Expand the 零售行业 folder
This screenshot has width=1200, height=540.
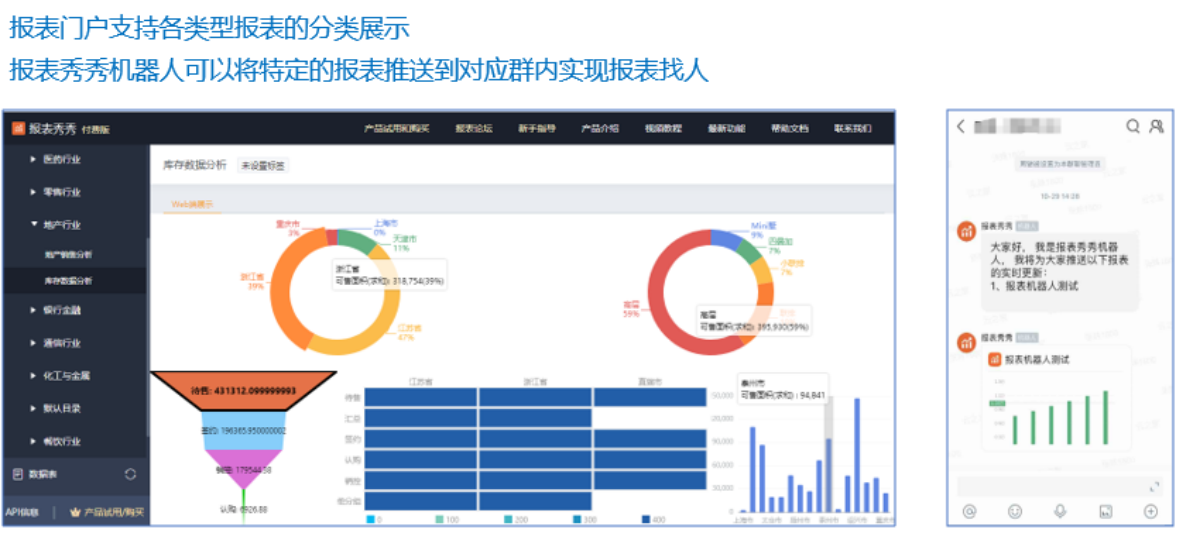(34, 192)
